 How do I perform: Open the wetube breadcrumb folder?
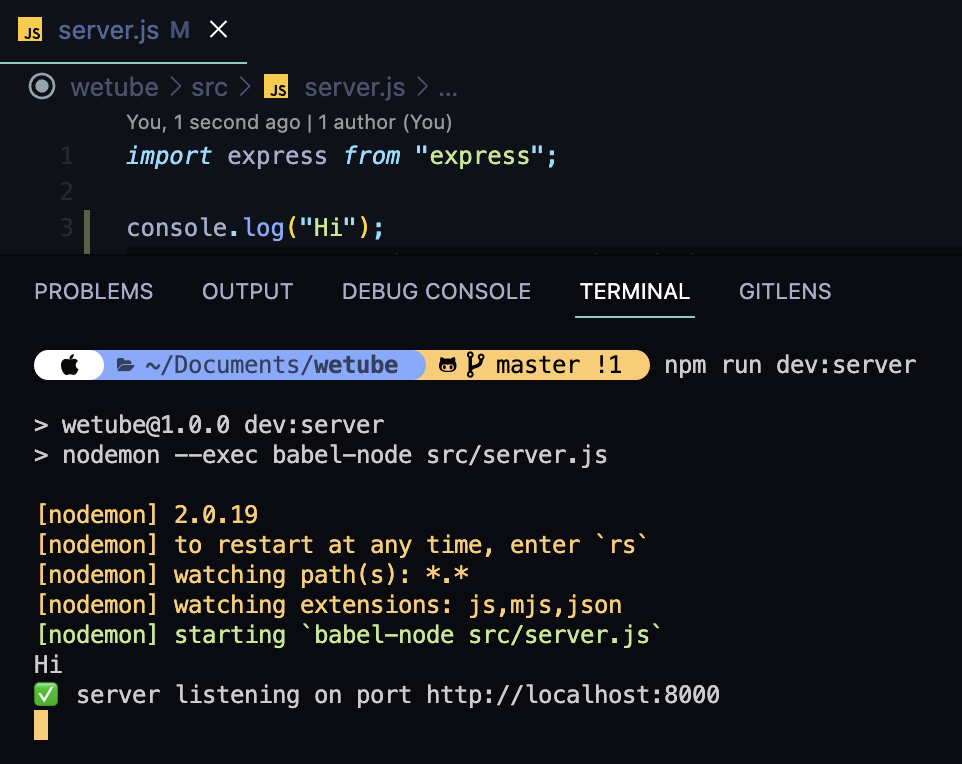(x=114, y=88)
